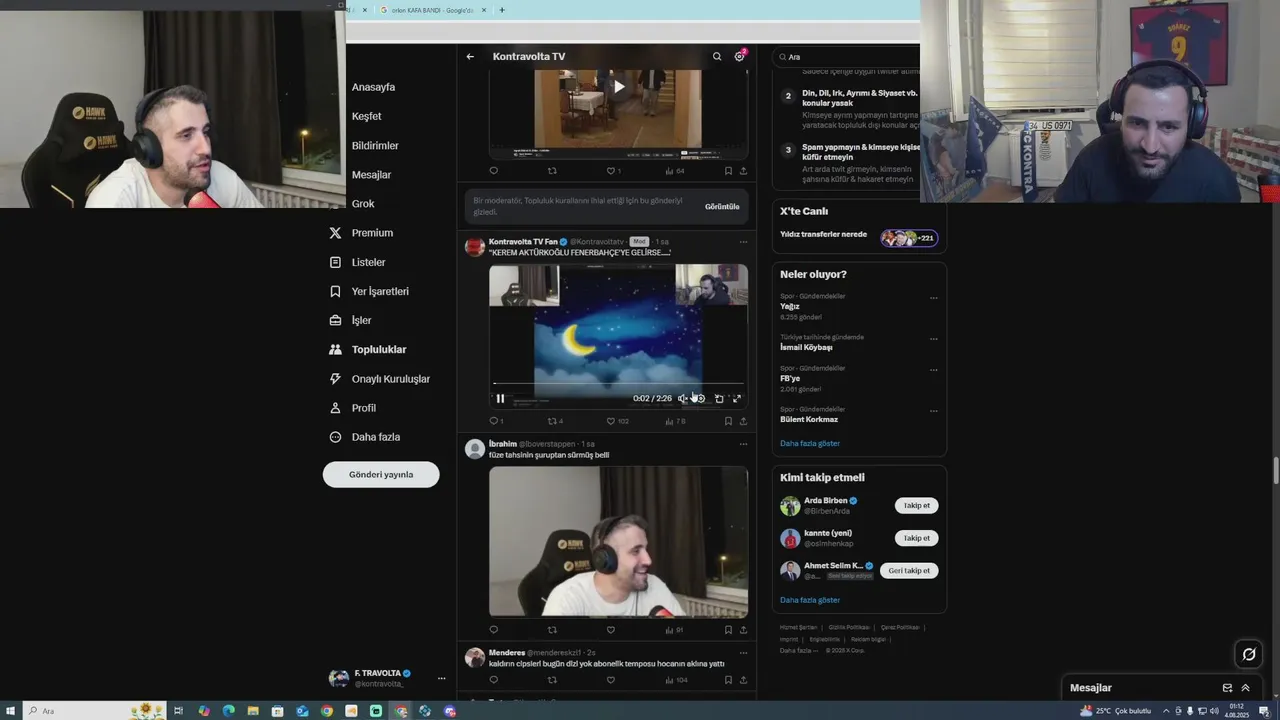
Task: Click the Gönderi yayınla button
Action: click(381, 474)
